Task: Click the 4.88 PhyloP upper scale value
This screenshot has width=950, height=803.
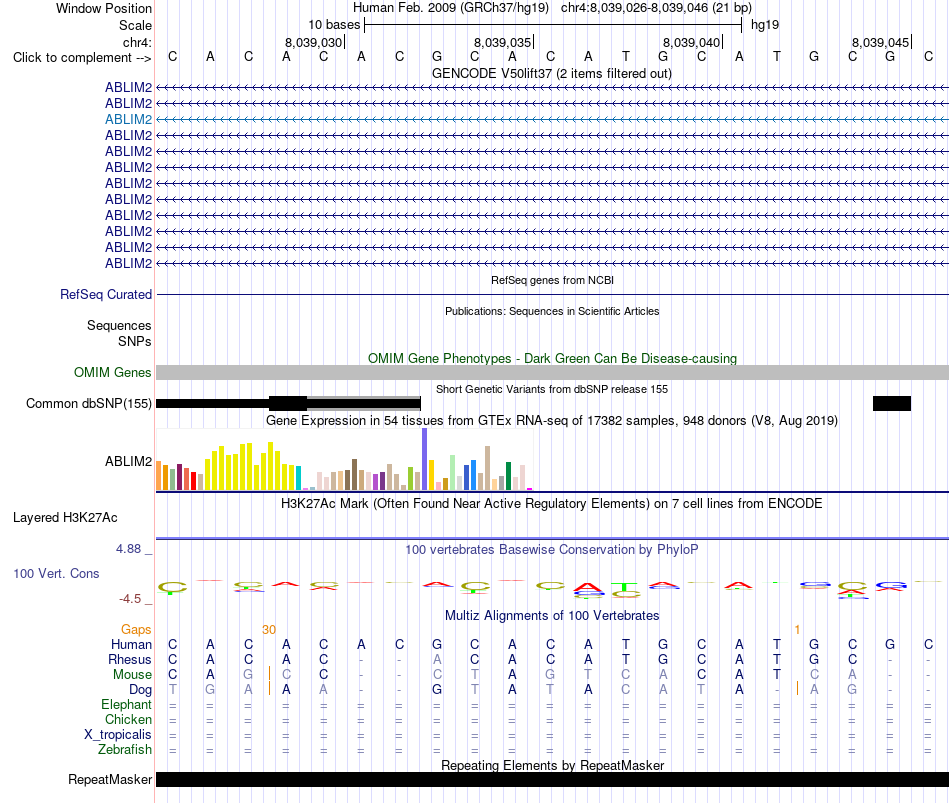Action: click(x=128, y=549)
